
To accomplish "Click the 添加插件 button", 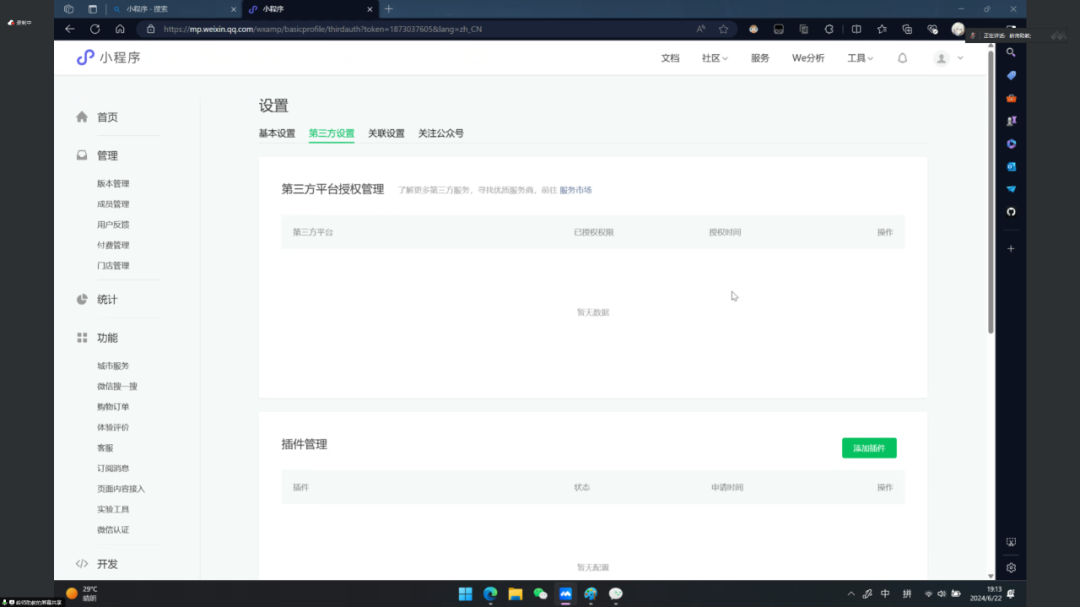I will tap(869, 448).
